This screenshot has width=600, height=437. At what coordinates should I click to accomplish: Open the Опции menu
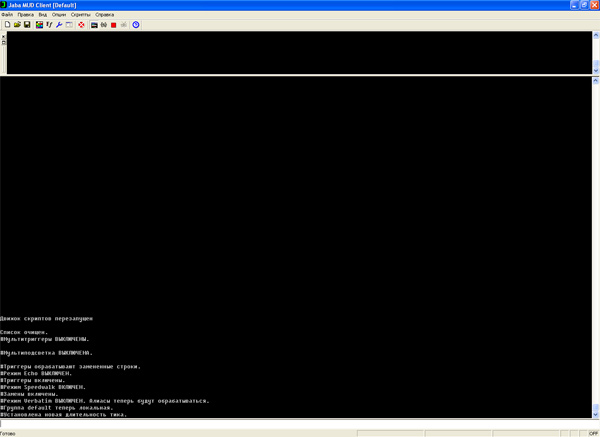coord(59,15)
